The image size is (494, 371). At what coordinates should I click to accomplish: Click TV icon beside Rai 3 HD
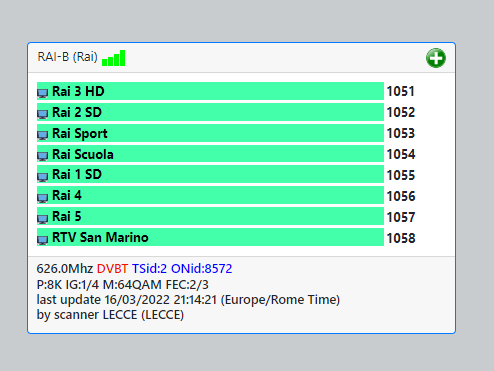coord(42,93)
